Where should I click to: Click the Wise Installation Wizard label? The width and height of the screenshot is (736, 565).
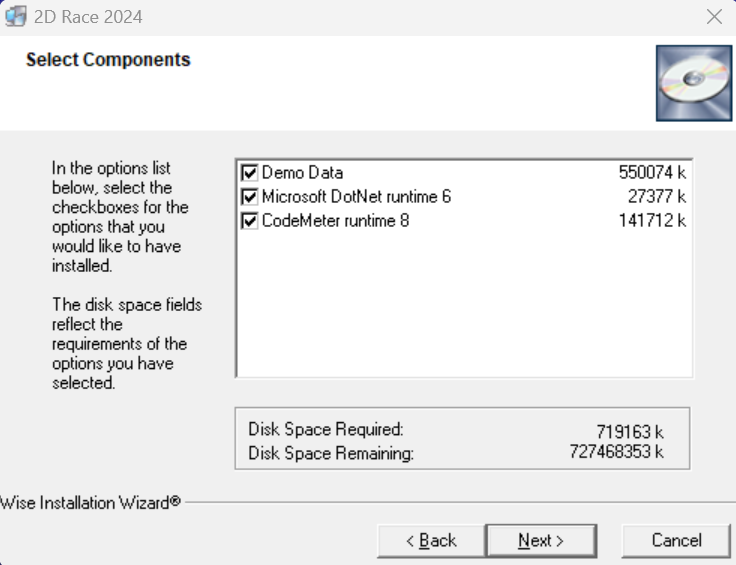[90, 503]
